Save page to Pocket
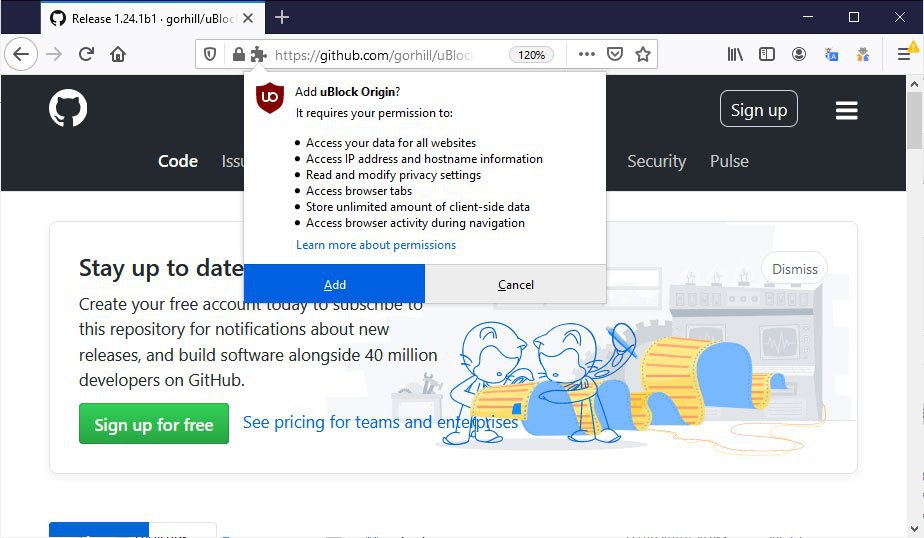Viewport: 924px width, 538px height. coord(615,54)
